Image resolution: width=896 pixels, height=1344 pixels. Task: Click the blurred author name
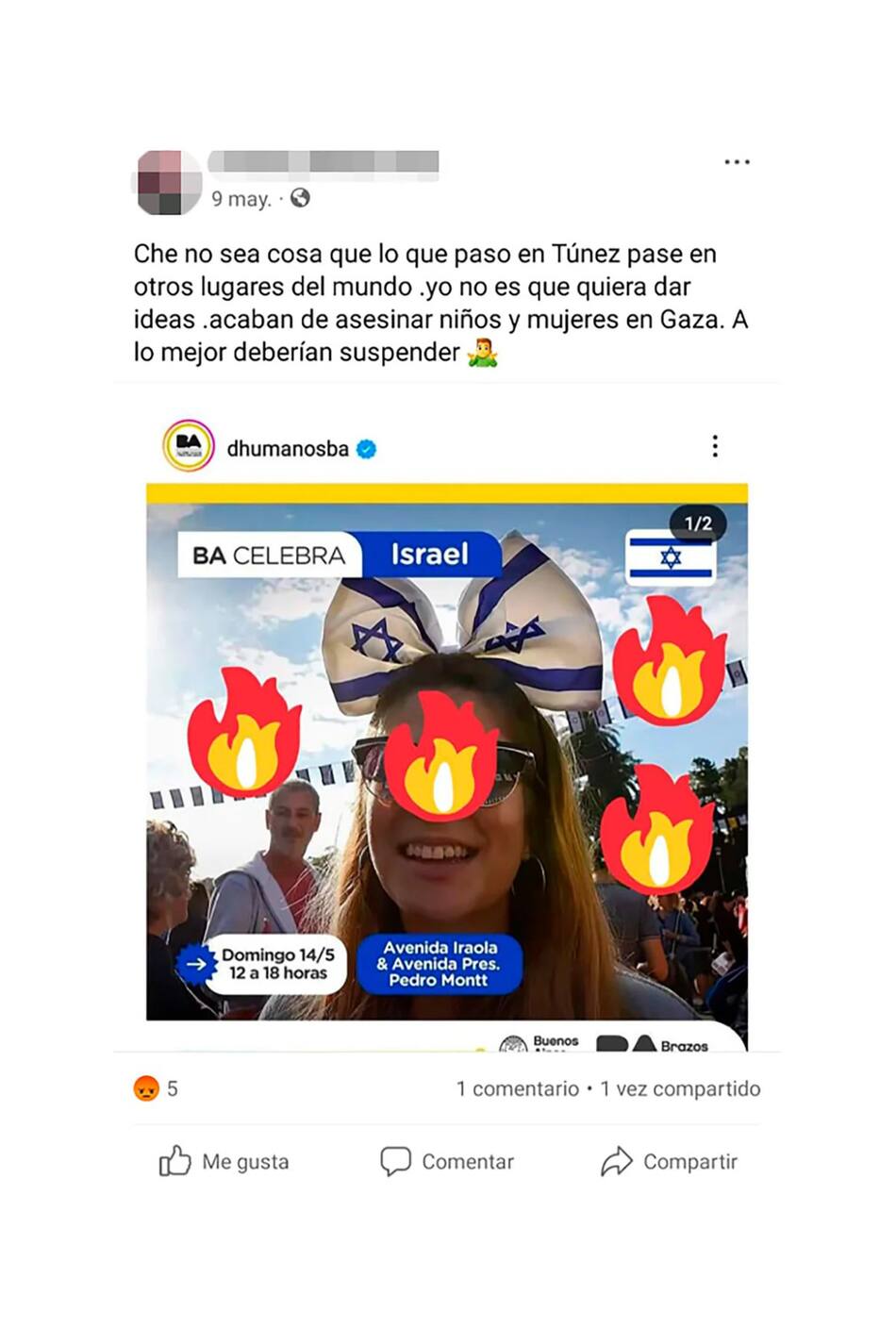coord(323,163)
